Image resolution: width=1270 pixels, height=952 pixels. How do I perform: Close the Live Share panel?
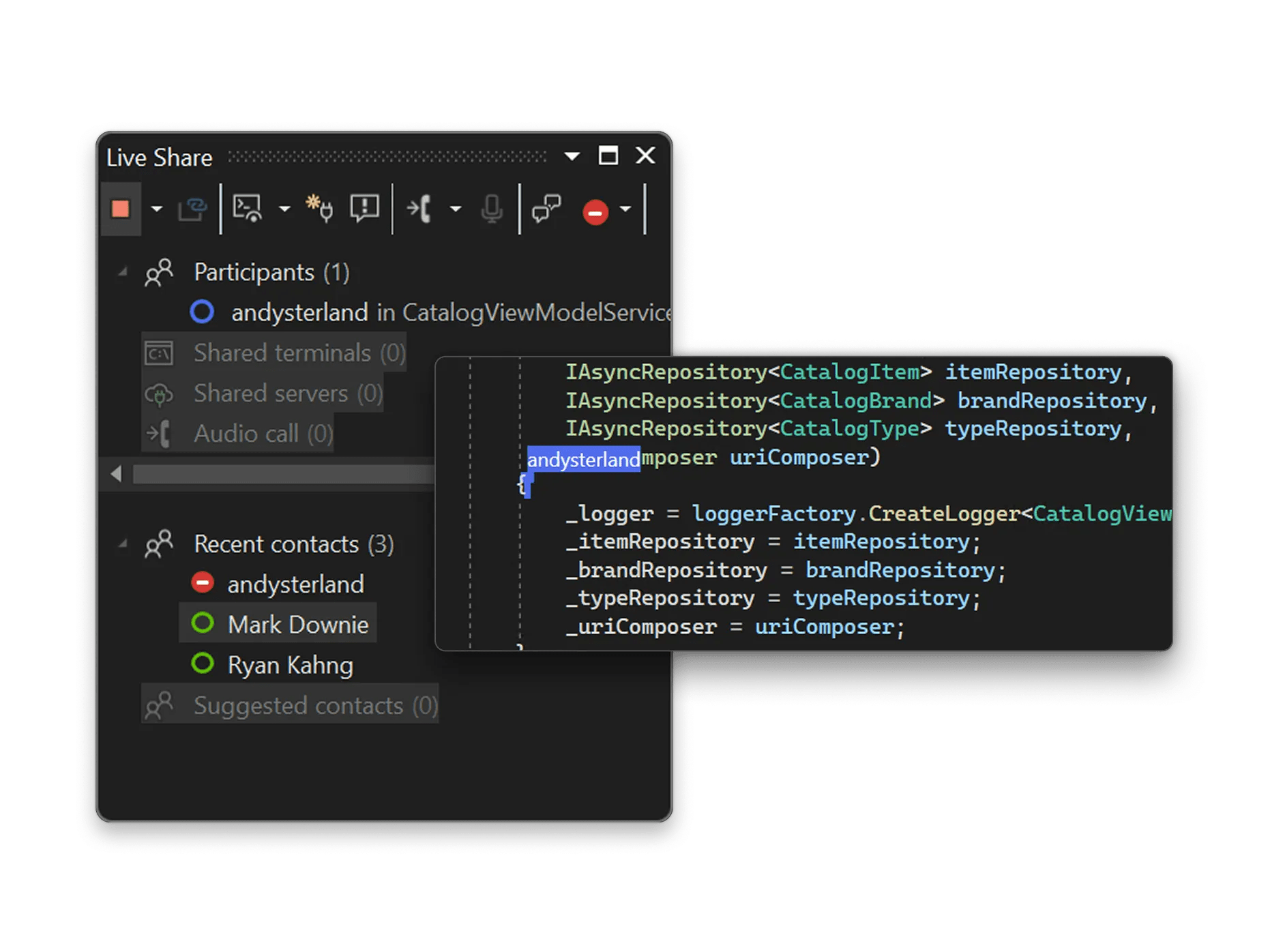click(x=645, y=155)
